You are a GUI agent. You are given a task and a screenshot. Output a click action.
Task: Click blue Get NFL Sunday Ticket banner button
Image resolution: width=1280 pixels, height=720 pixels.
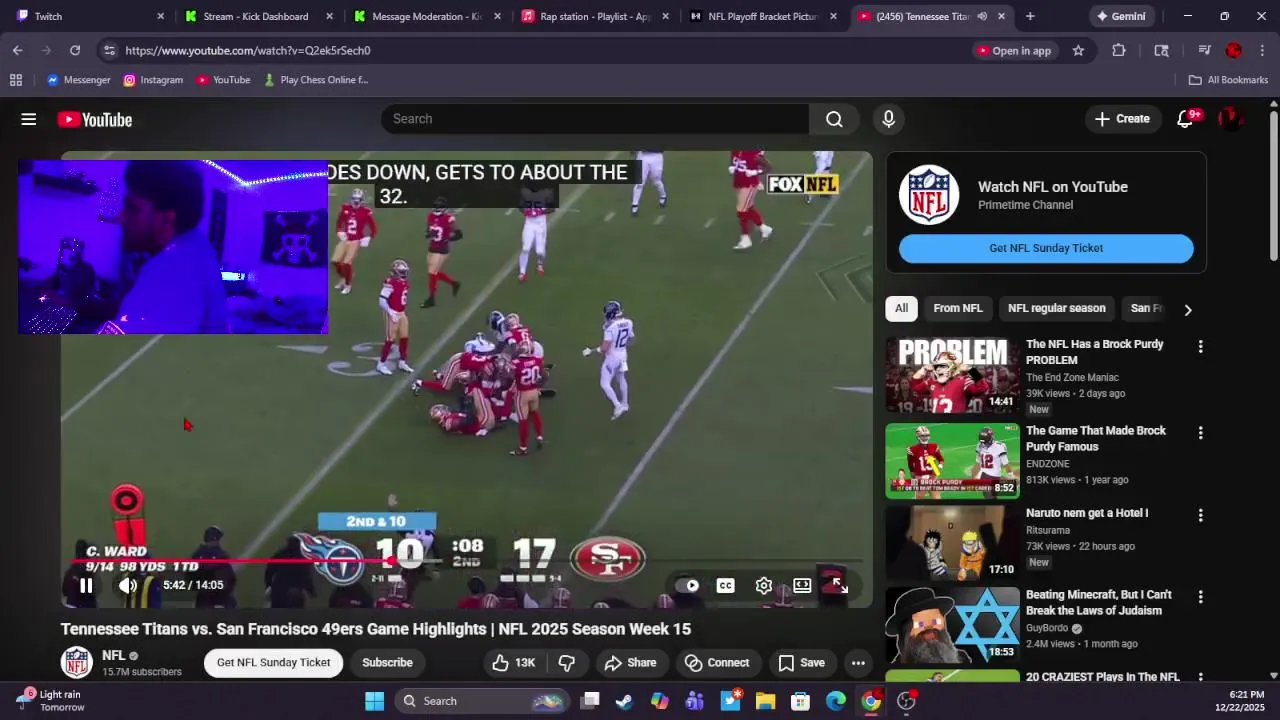pyautogui.click(x=1046, y=248)
